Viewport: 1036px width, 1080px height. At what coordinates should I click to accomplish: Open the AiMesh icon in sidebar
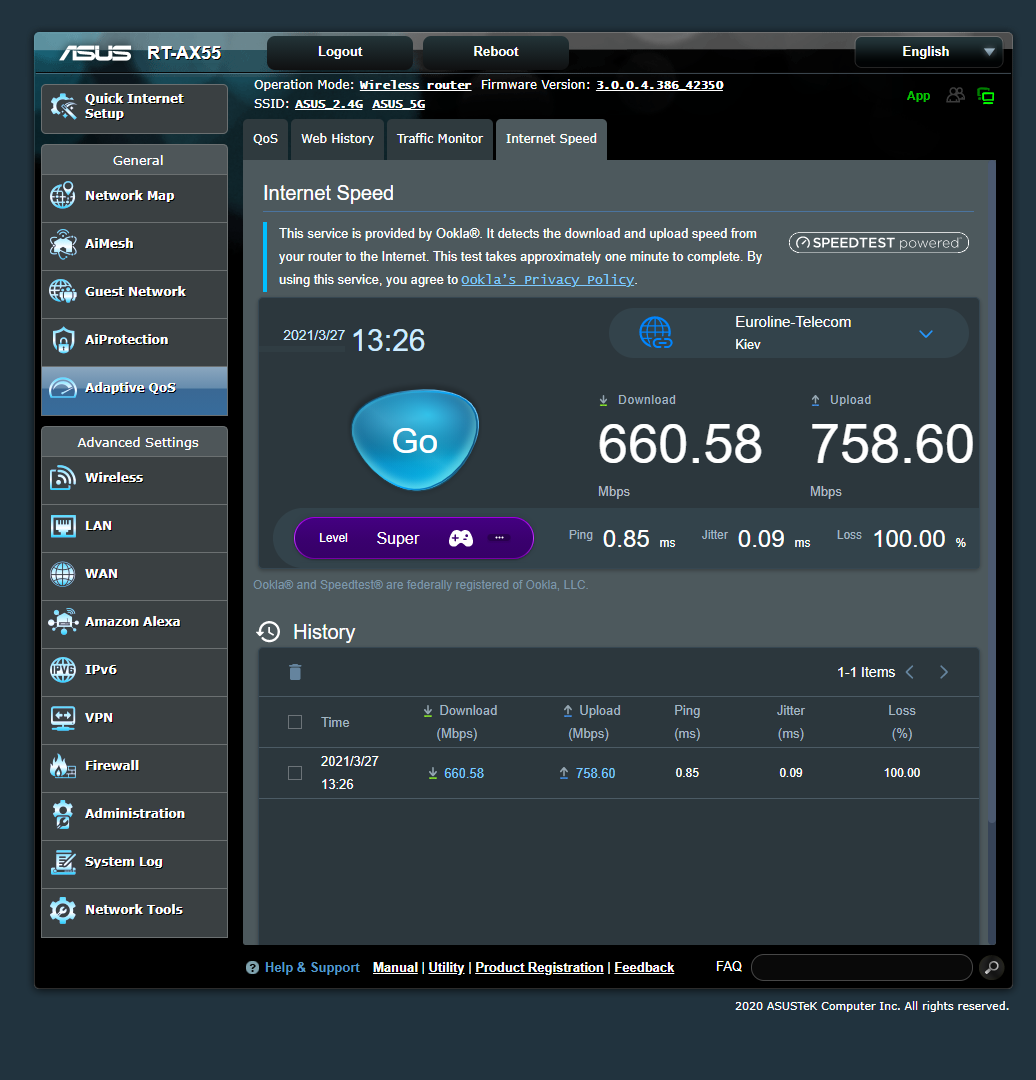coord(63,244)
